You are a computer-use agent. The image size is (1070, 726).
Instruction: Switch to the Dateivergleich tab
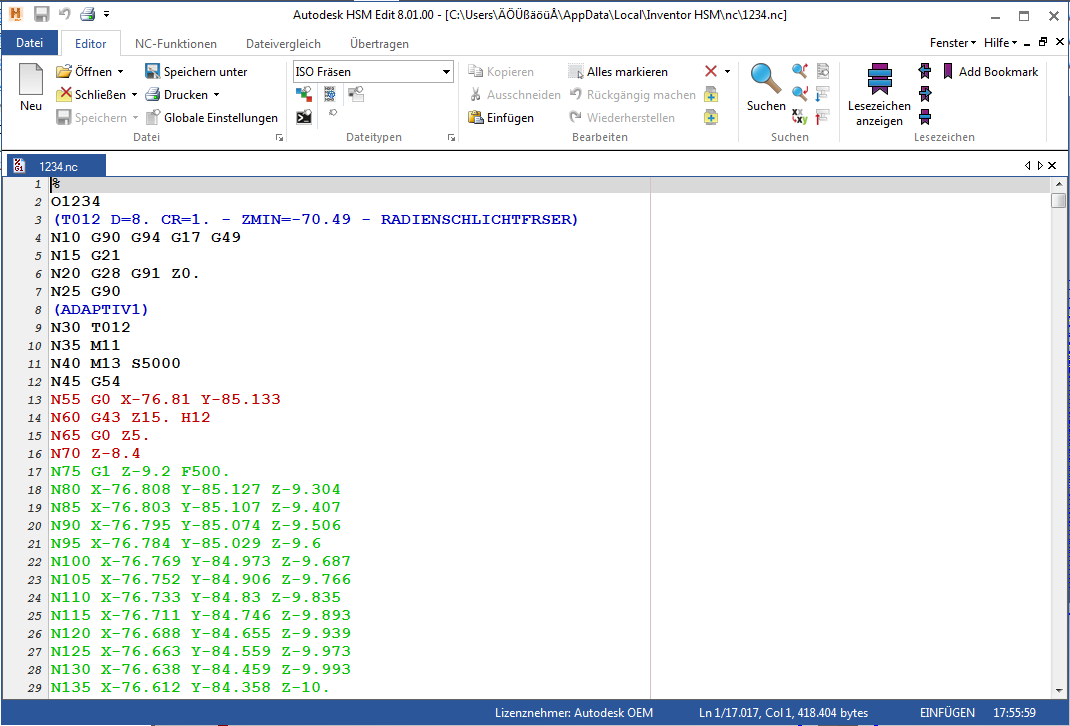click(x=283, y=44)
